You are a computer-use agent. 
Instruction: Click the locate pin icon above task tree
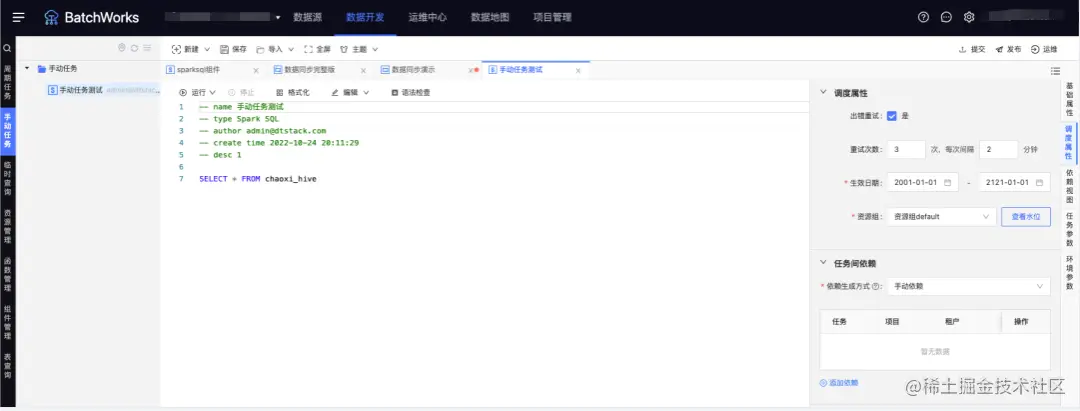pyautogui.click(x=122, y=48)
